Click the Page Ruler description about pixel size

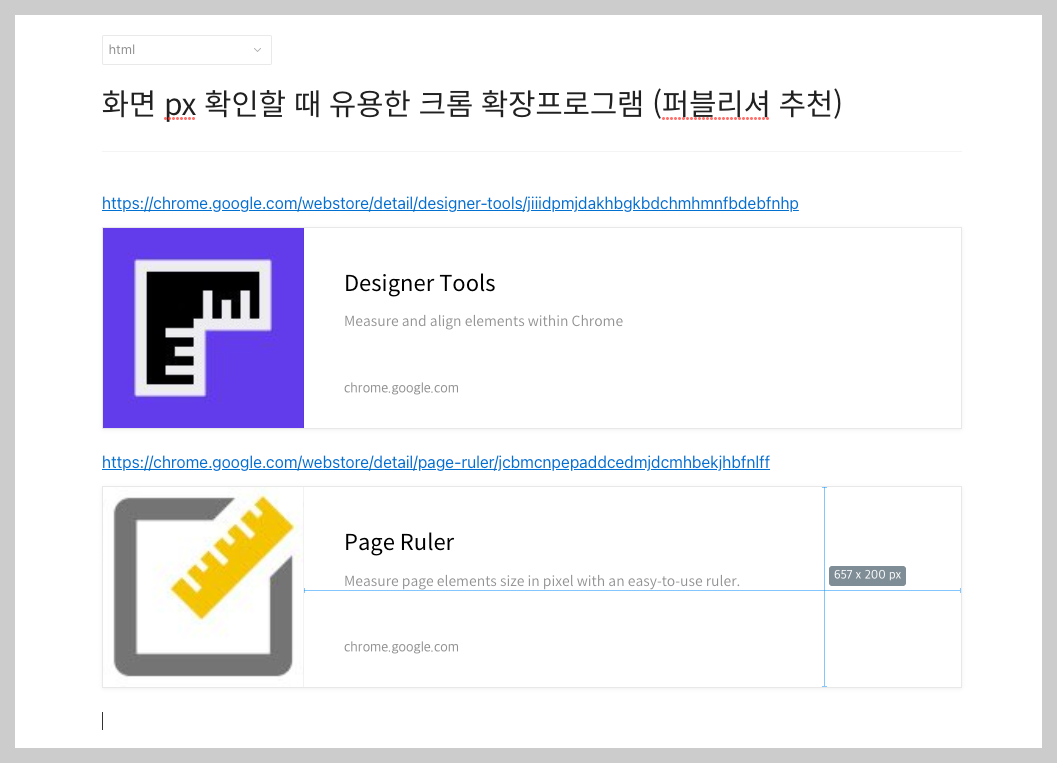542,580
